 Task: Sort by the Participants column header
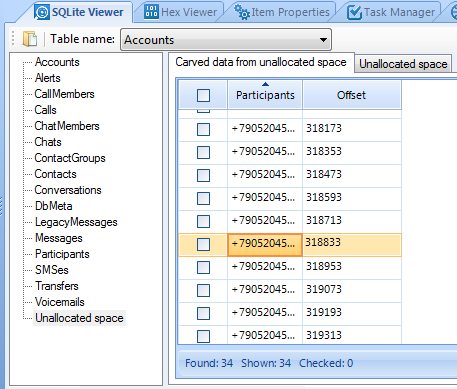coord(265,95)
